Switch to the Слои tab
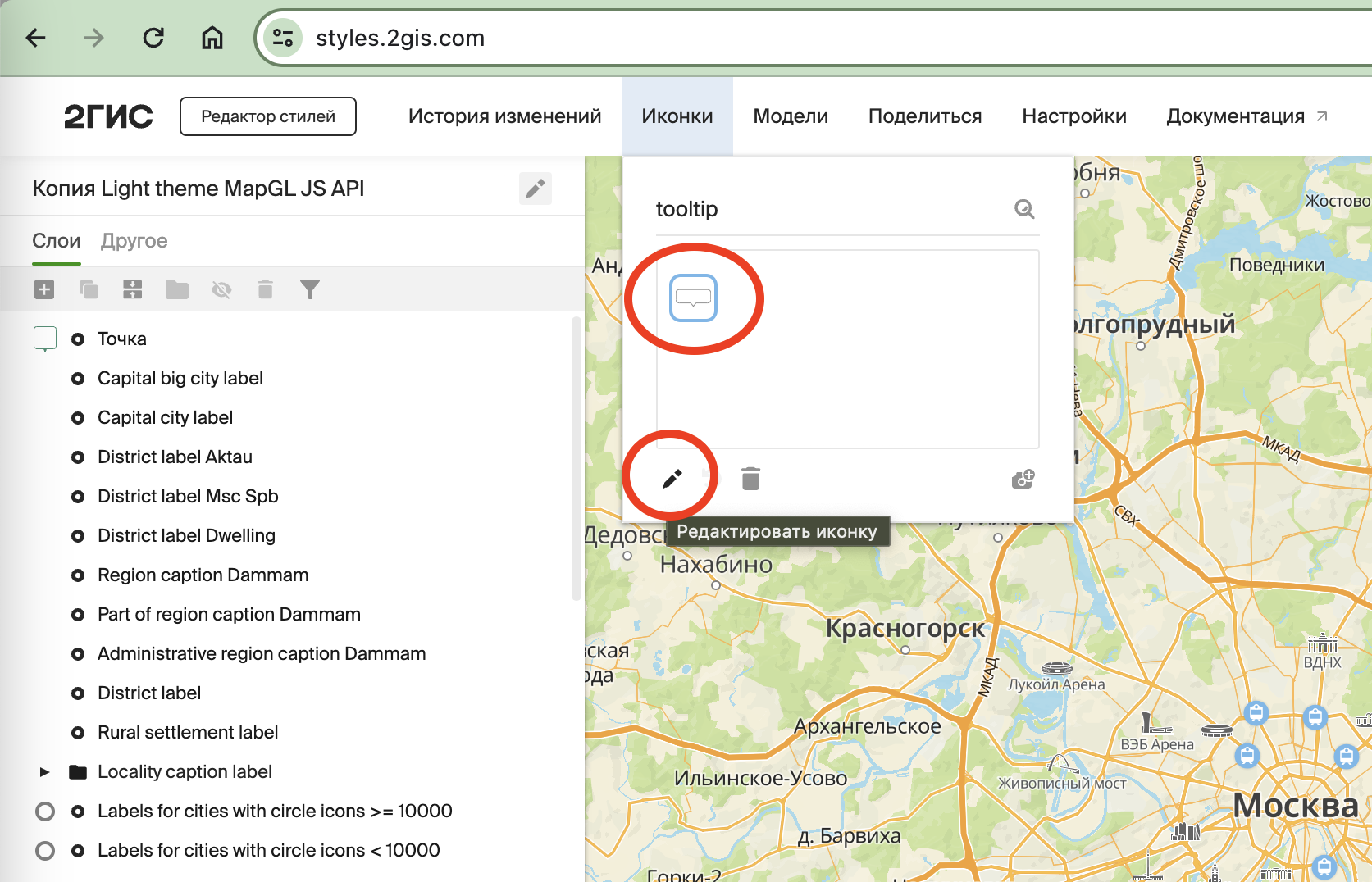Screen dimensions: 1372x882 (x=56, y=241)
